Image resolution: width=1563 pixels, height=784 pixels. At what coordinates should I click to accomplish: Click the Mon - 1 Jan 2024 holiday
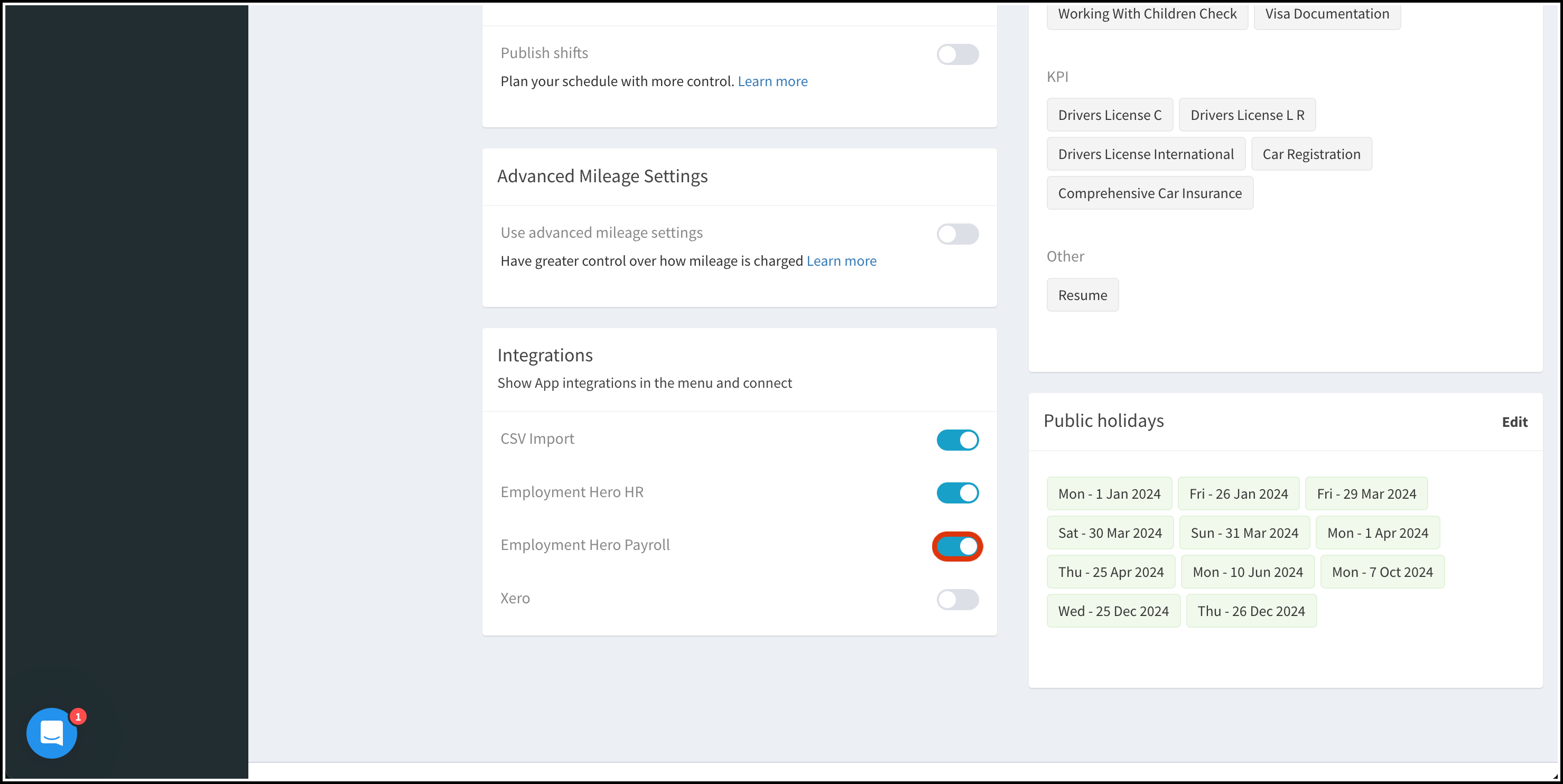[1109, 494]
